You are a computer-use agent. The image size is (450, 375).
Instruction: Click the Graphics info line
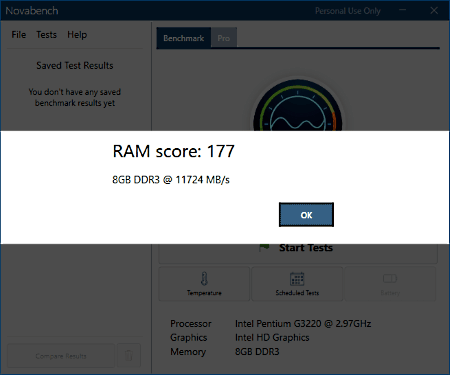tap(240, 338)
